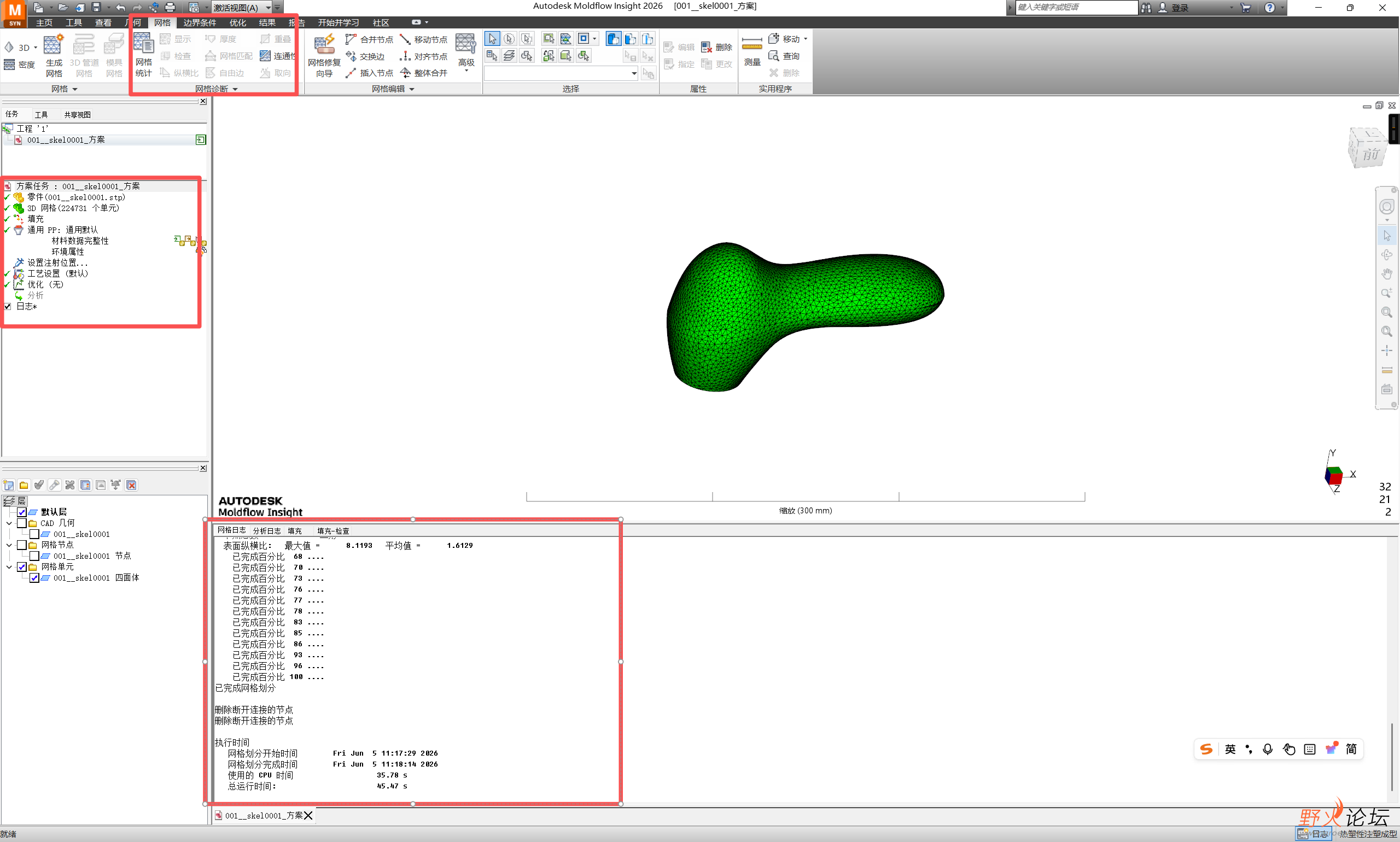Select the 移动节点 move node tool
Image resolution: width=1400 pixels, height=842 pixels.
[424, 39]
